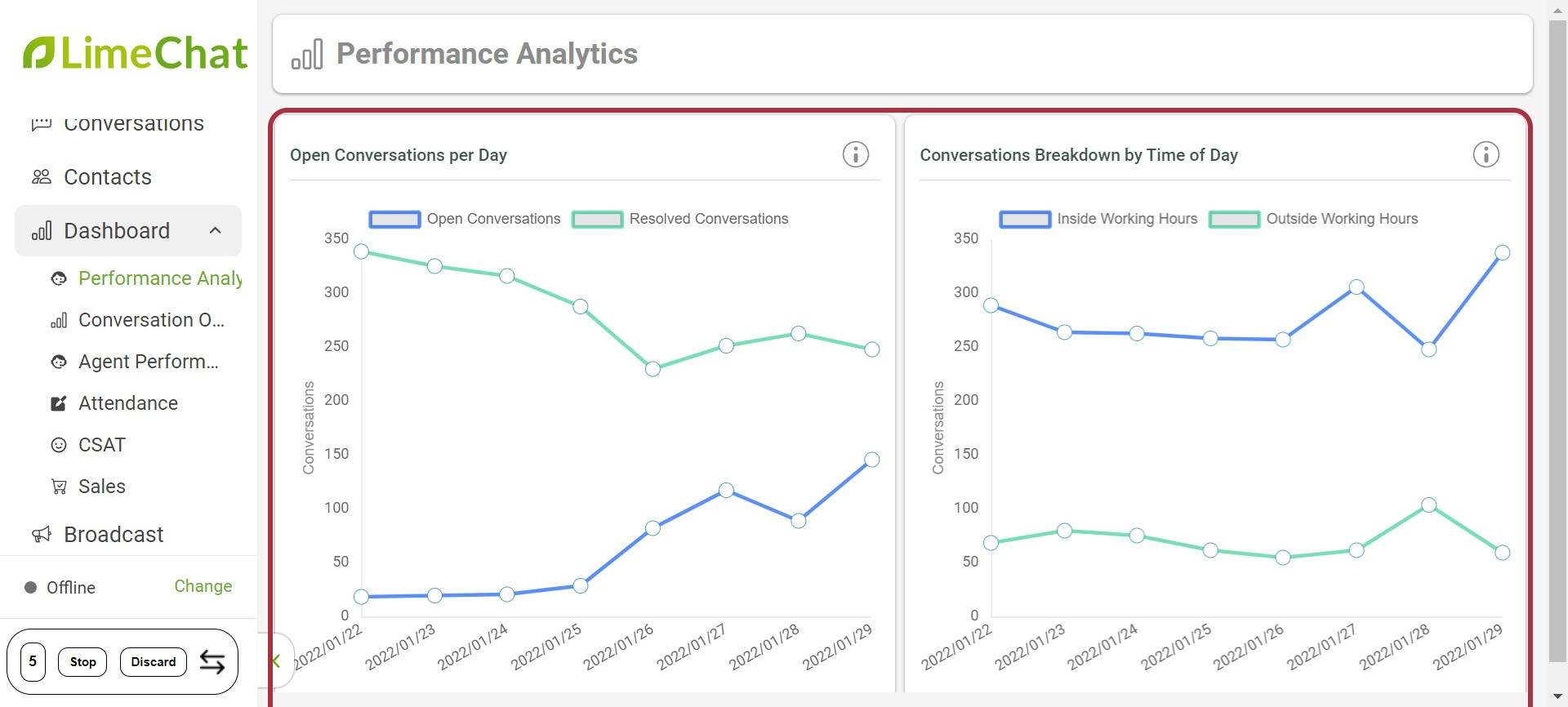
Task: Click the Sales cart icon
Action: (59, 487)
